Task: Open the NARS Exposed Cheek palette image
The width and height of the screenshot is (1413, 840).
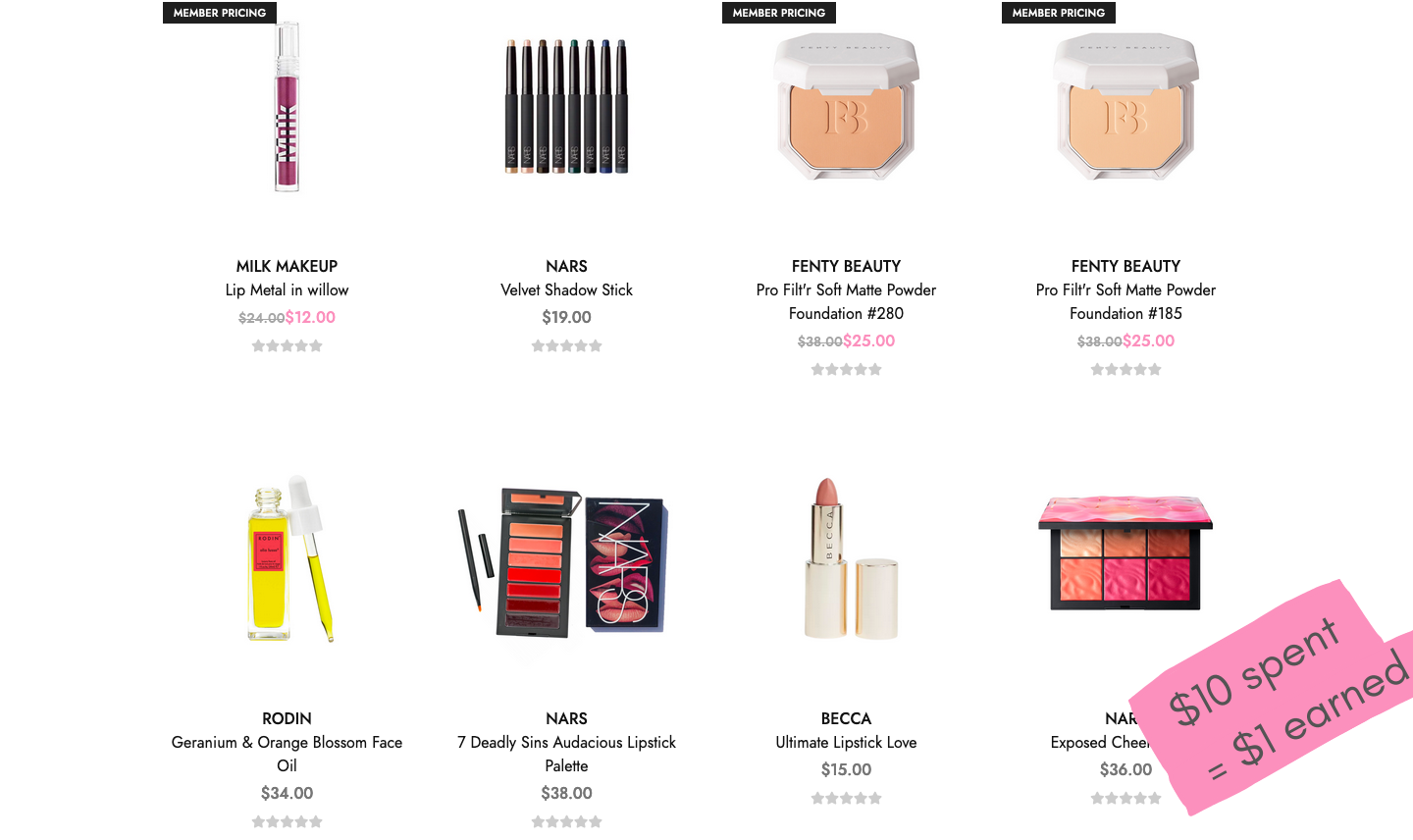Action: tap(1125, 552)
